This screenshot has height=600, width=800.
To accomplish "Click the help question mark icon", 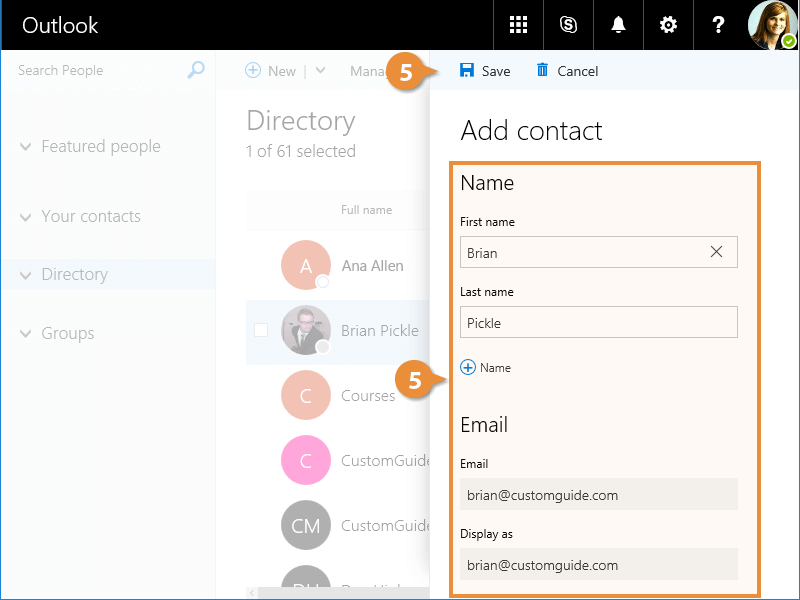I will (x=718, y=25).
